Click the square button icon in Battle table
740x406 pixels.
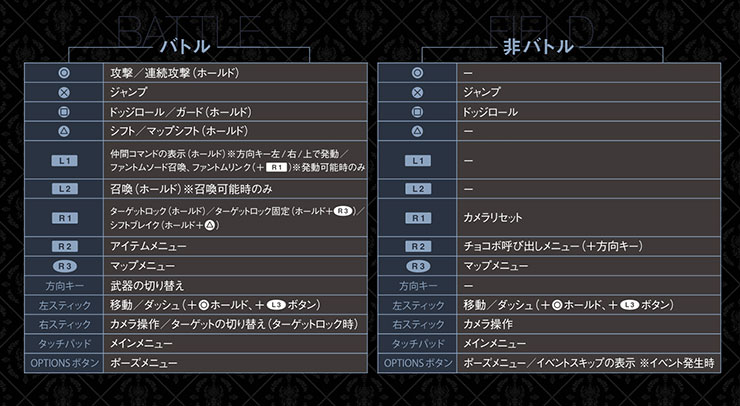click(64, 112)
